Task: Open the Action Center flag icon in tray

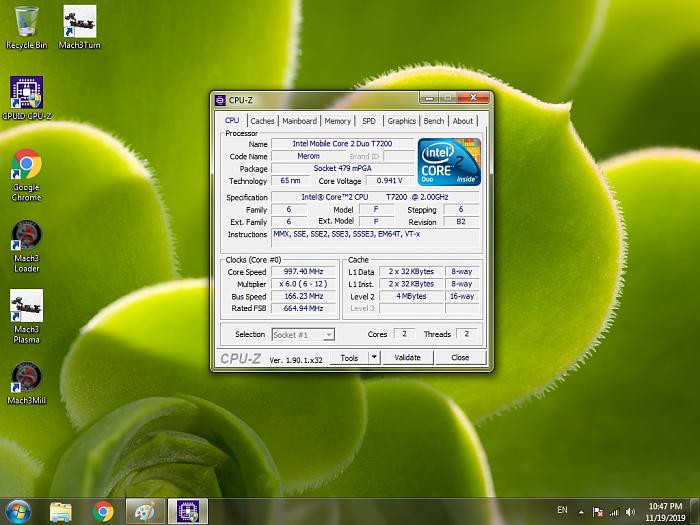Action: [598, 512]
